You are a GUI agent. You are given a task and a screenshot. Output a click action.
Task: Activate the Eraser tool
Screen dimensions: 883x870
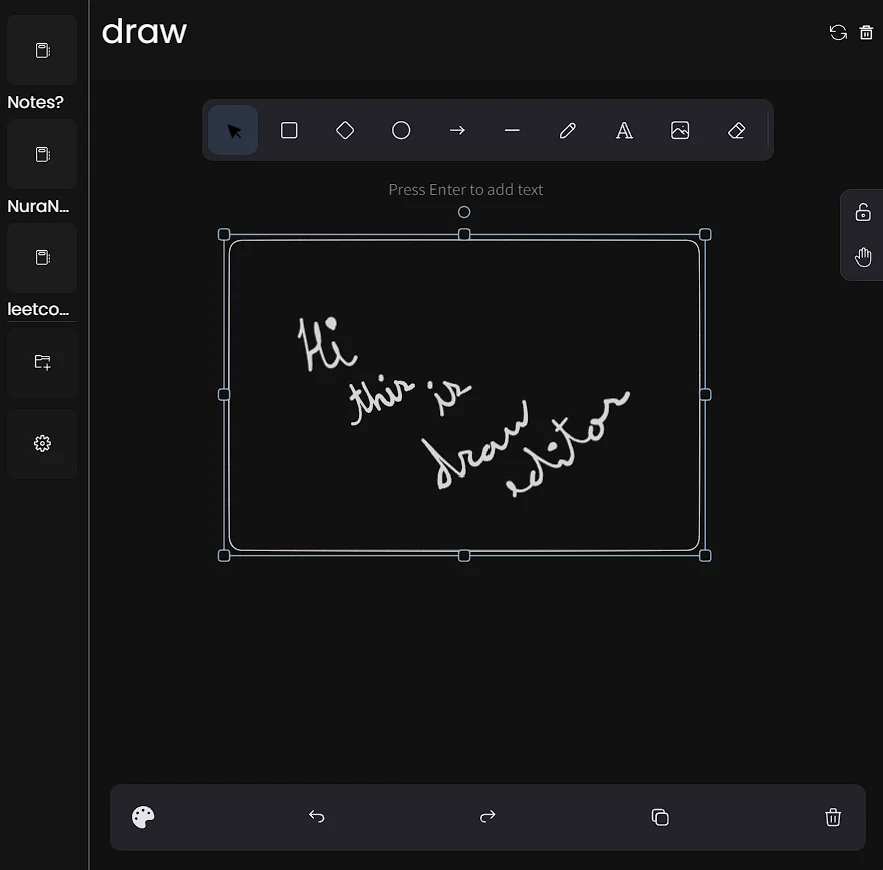(x=737, y=131)
